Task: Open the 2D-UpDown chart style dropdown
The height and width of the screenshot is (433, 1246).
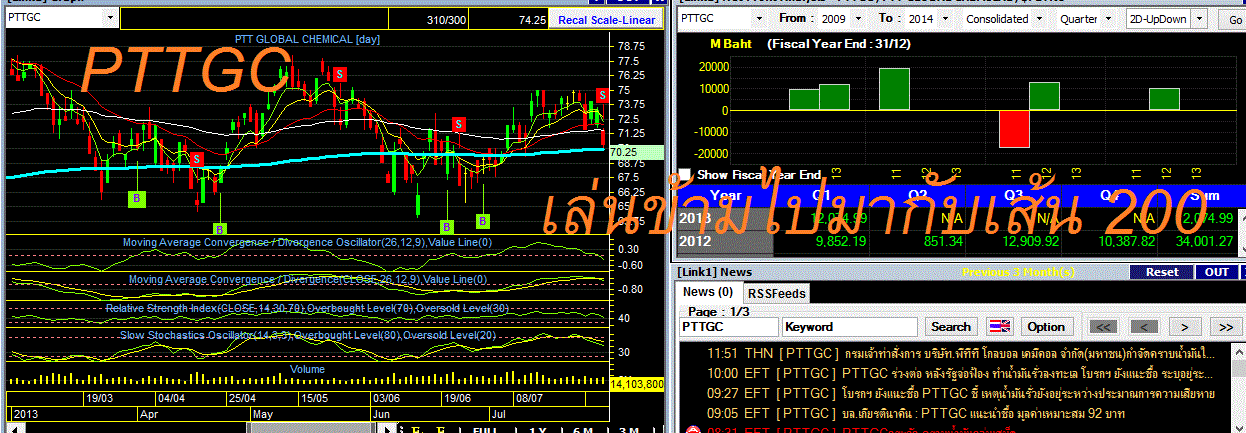Action: point(1197,19)
